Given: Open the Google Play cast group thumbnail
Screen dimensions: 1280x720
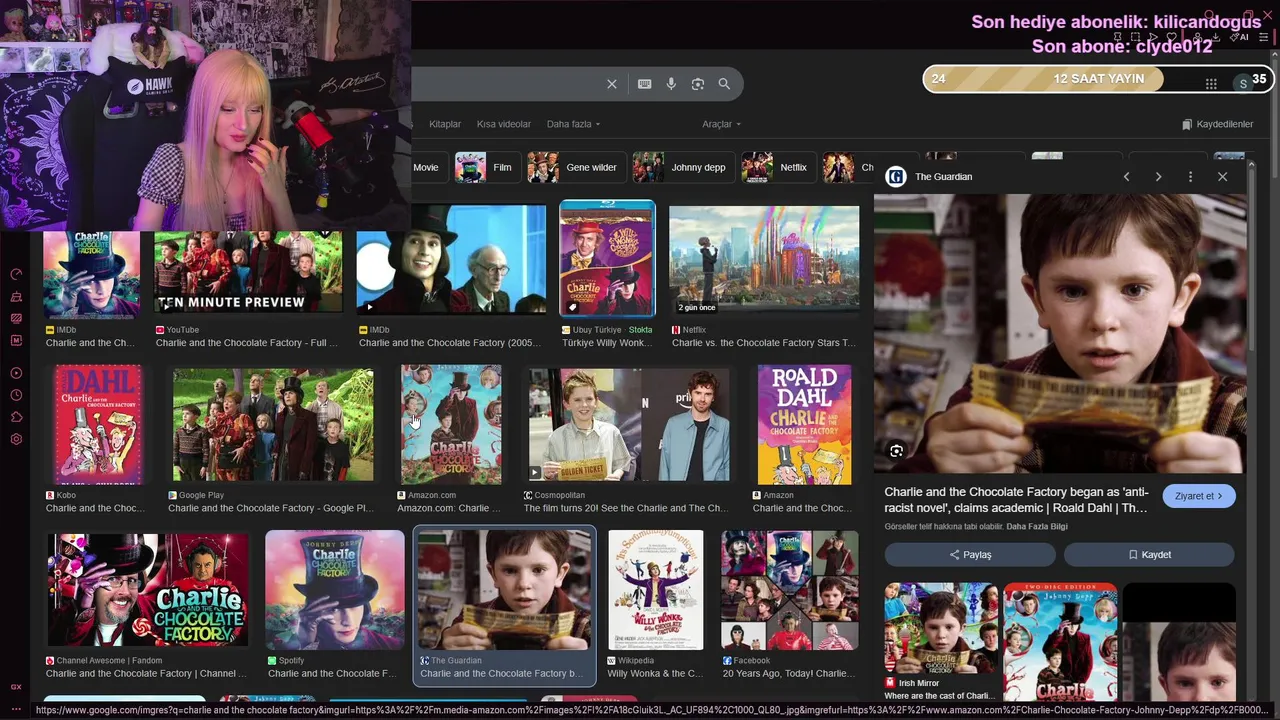Looking at the screenshot, I should pos(273,425).
